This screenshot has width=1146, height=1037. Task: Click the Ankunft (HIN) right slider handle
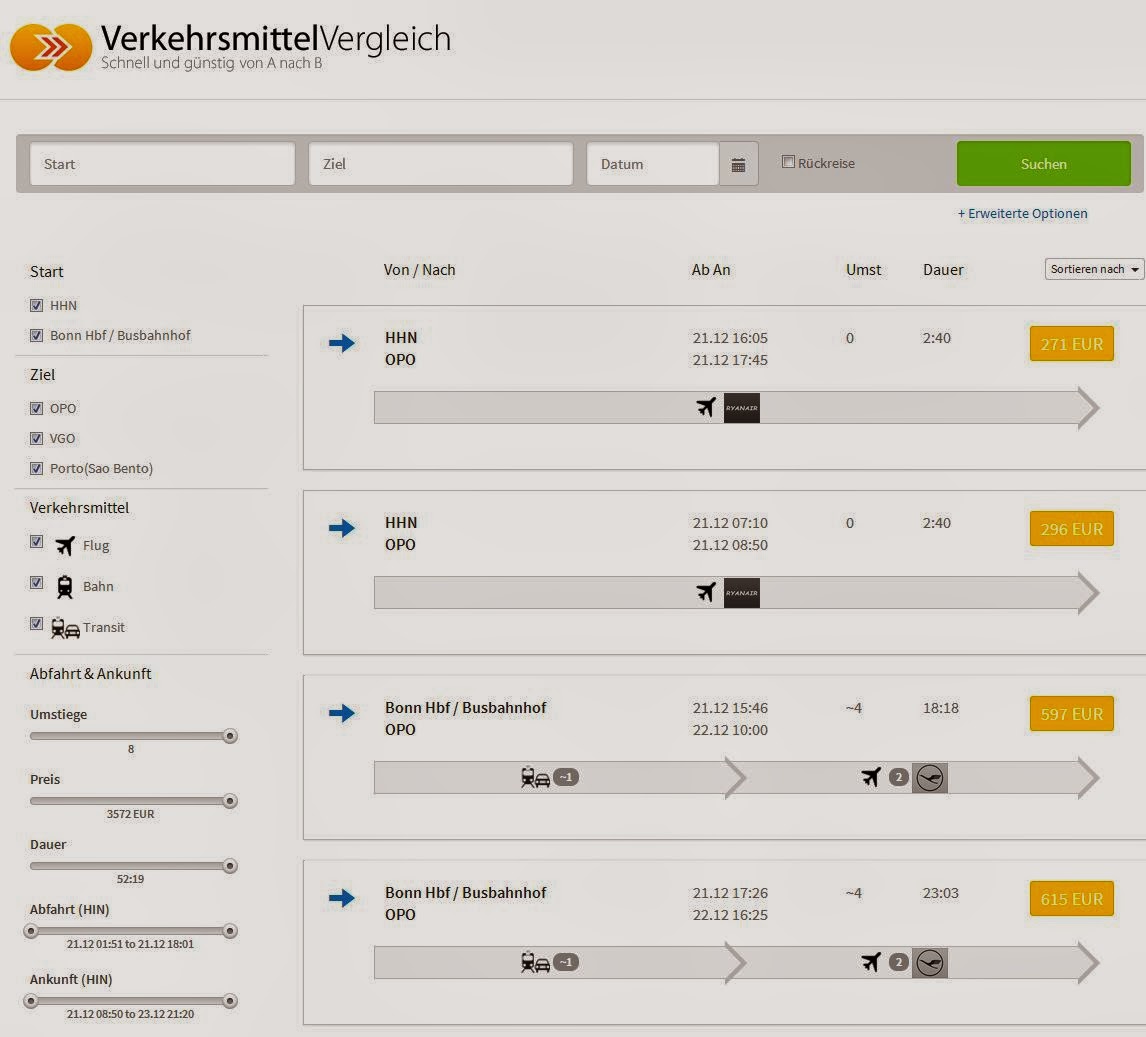tap(229, 1001)
